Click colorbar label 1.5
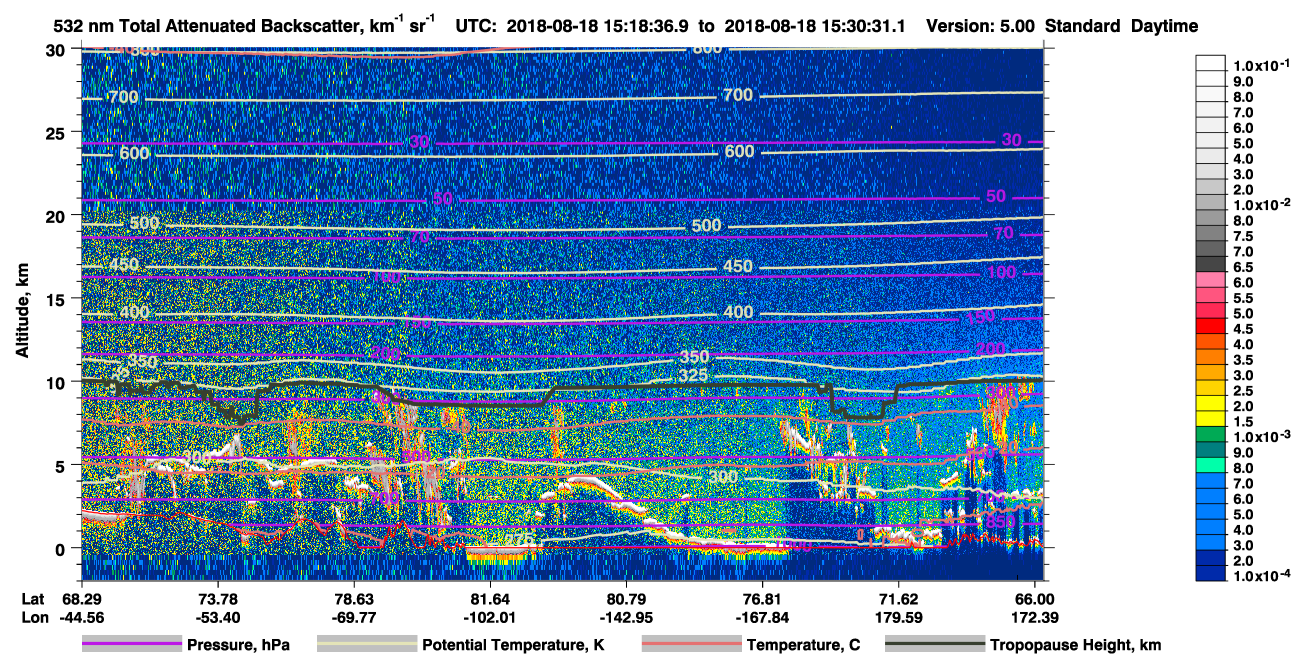This screenshot has width=1300, height=667. click(1243, 421)
